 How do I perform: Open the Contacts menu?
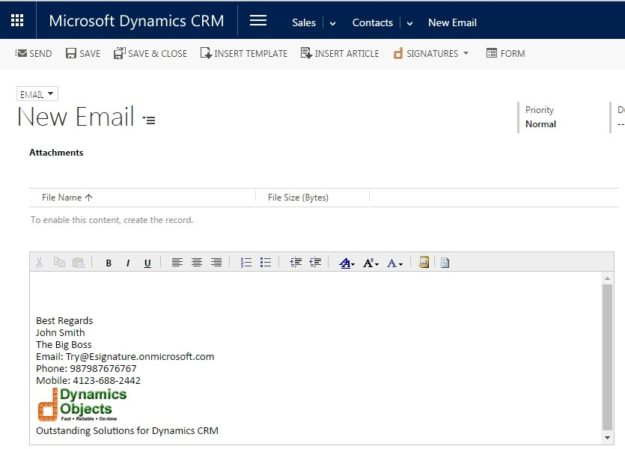372,23
